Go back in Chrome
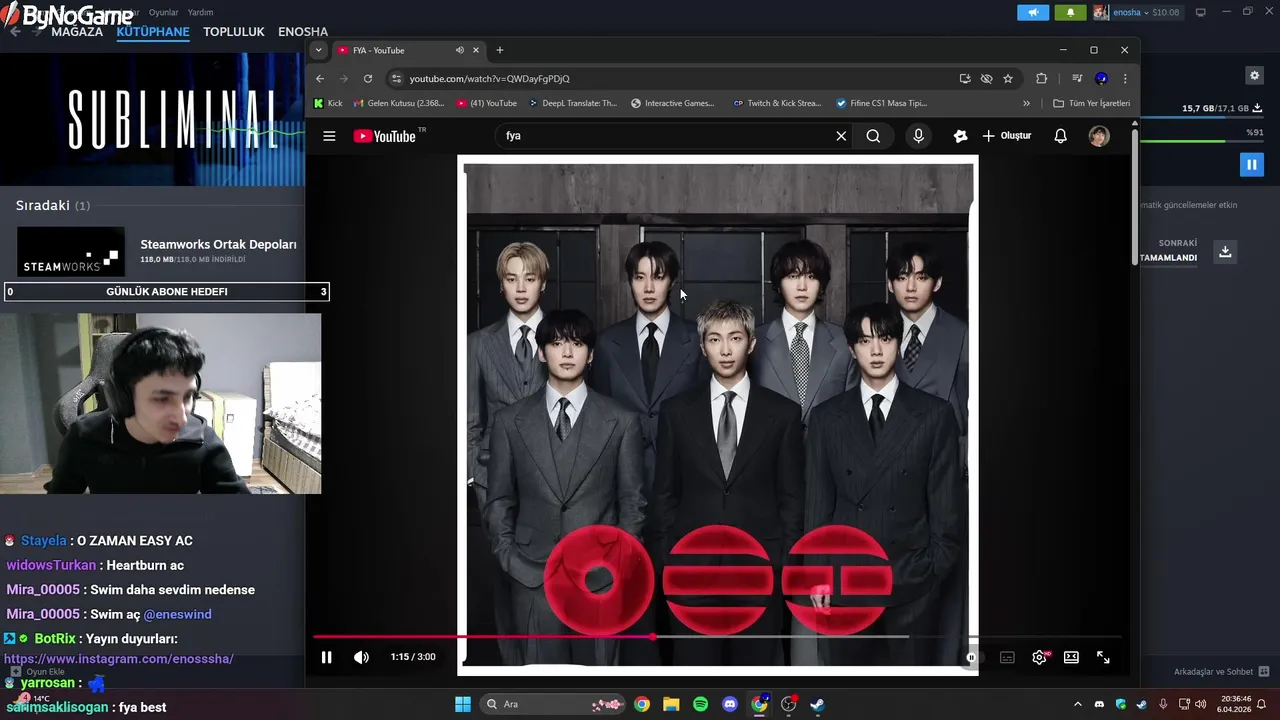This screenshot has height=720, width=1280. tap(320, 78)
